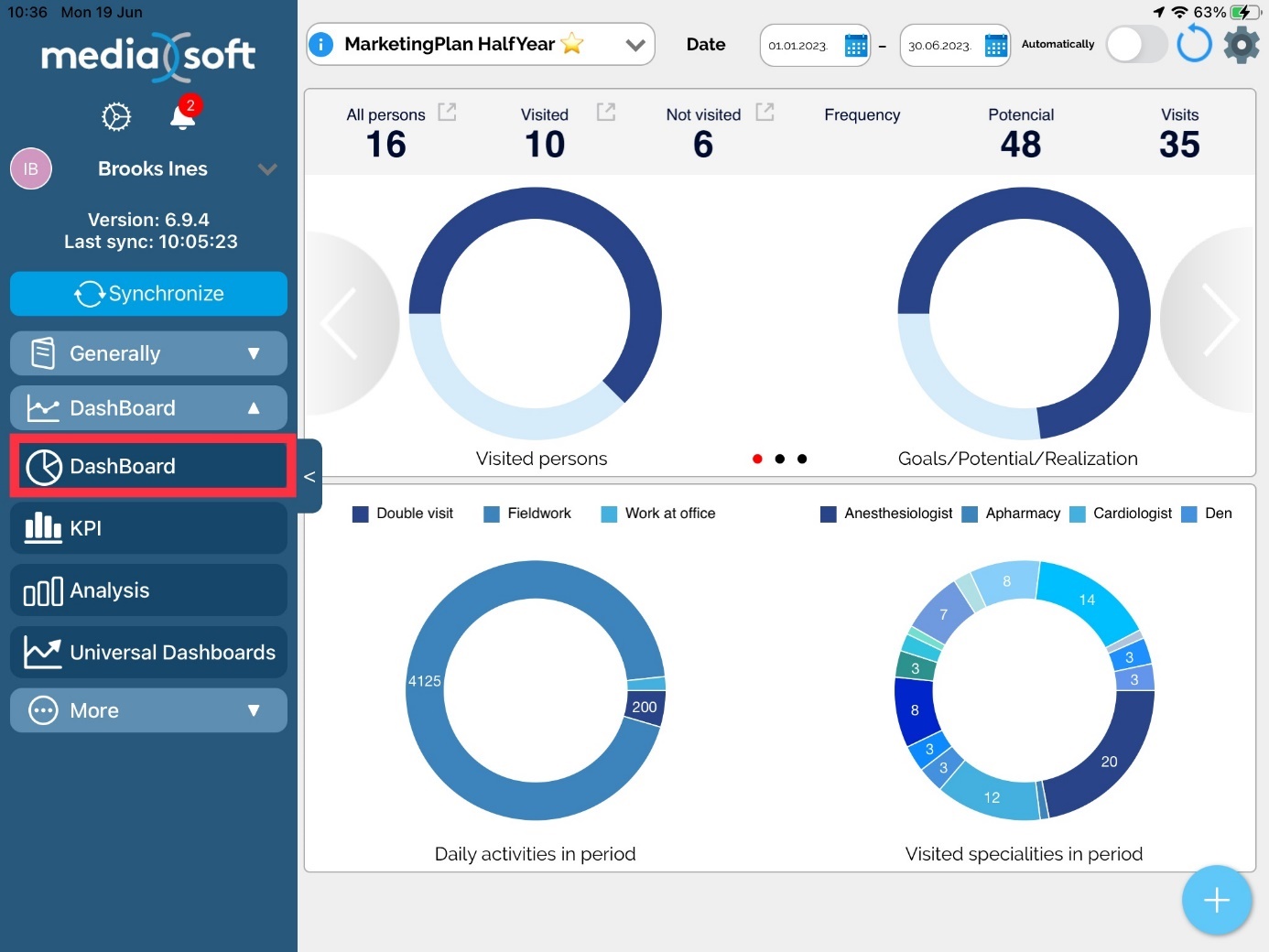Toggle the Automatically switch on

[1135, 44]
